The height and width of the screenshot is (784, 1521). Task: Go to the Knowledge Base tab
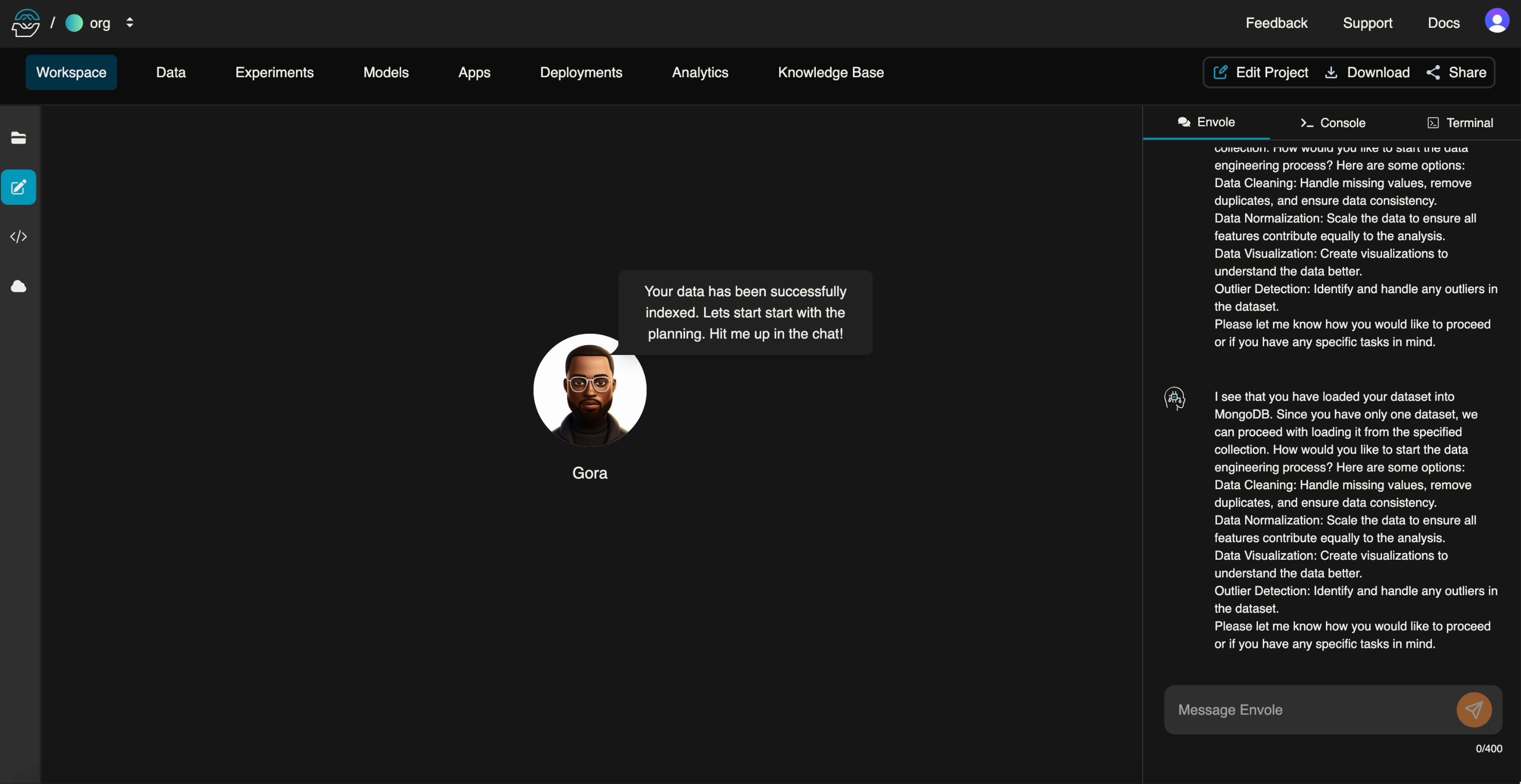830,73
